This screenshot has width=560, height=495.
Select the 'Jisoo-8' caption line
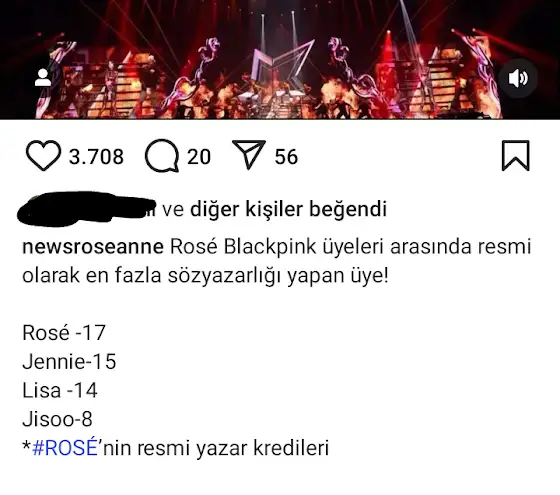tap(57, 419)
